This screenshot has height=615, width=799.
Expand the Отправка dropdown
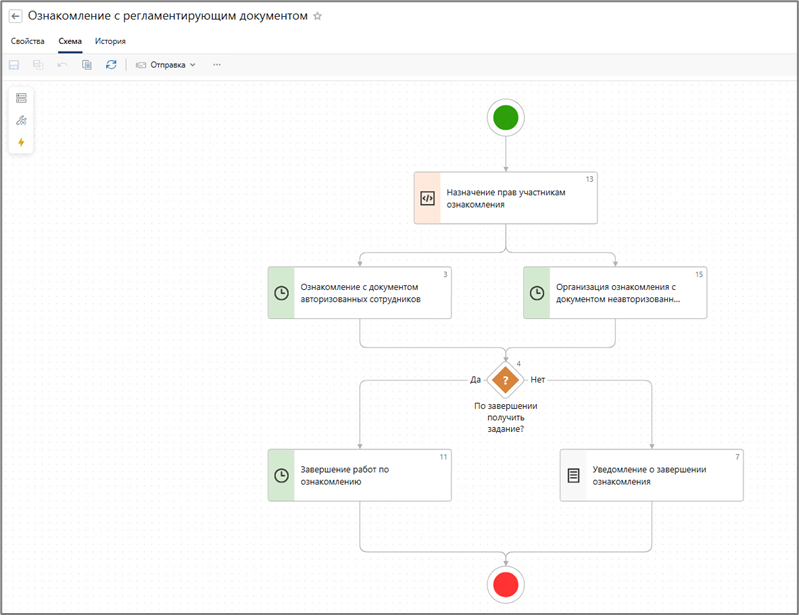[166, 65]
